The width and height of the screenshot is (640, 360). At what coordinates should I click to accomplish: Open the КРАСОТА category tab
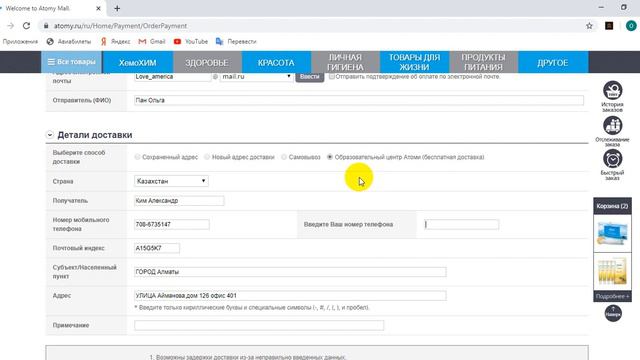[276, 62]
